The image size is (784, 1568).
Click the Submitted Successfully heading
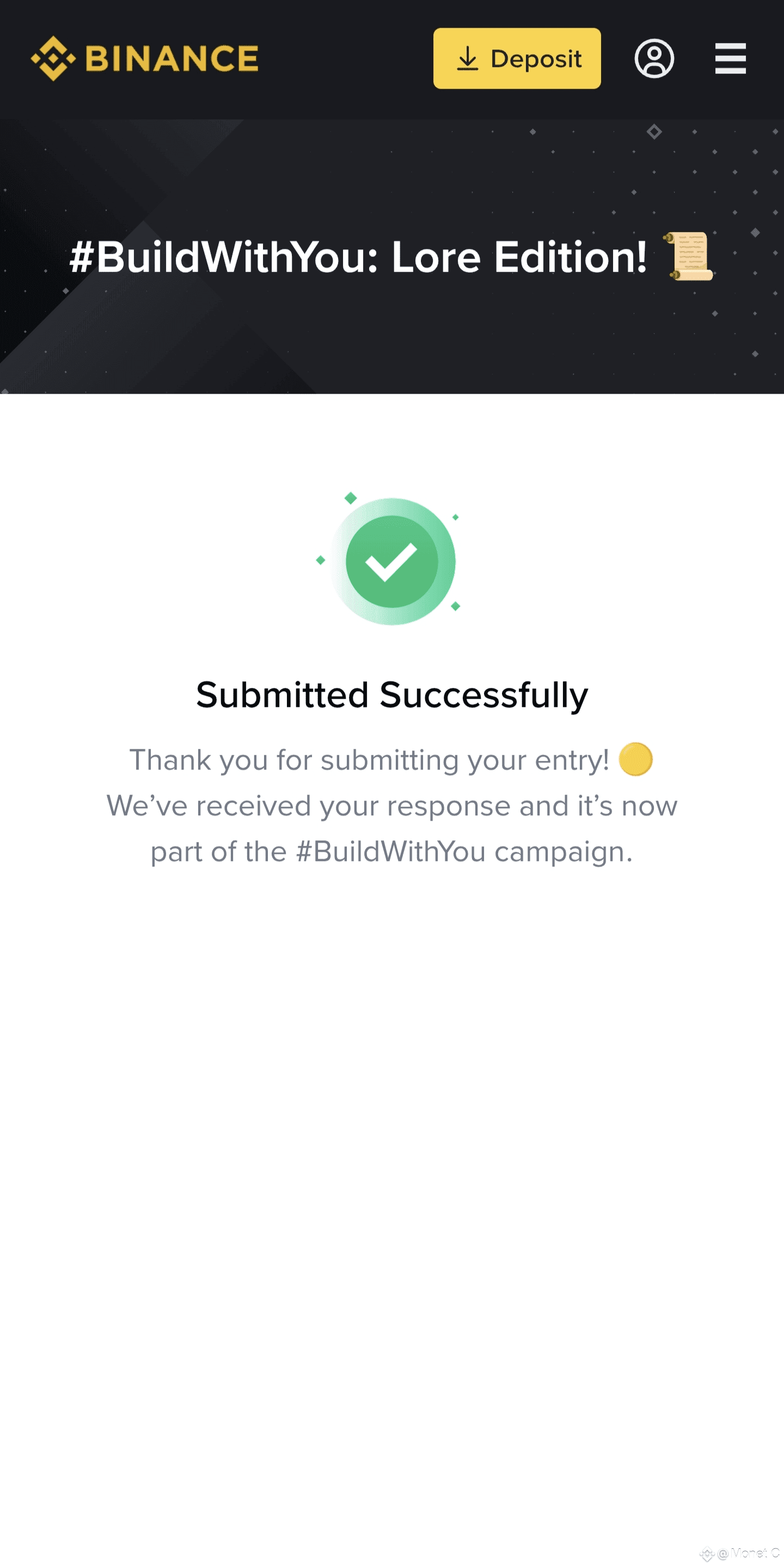392,695
